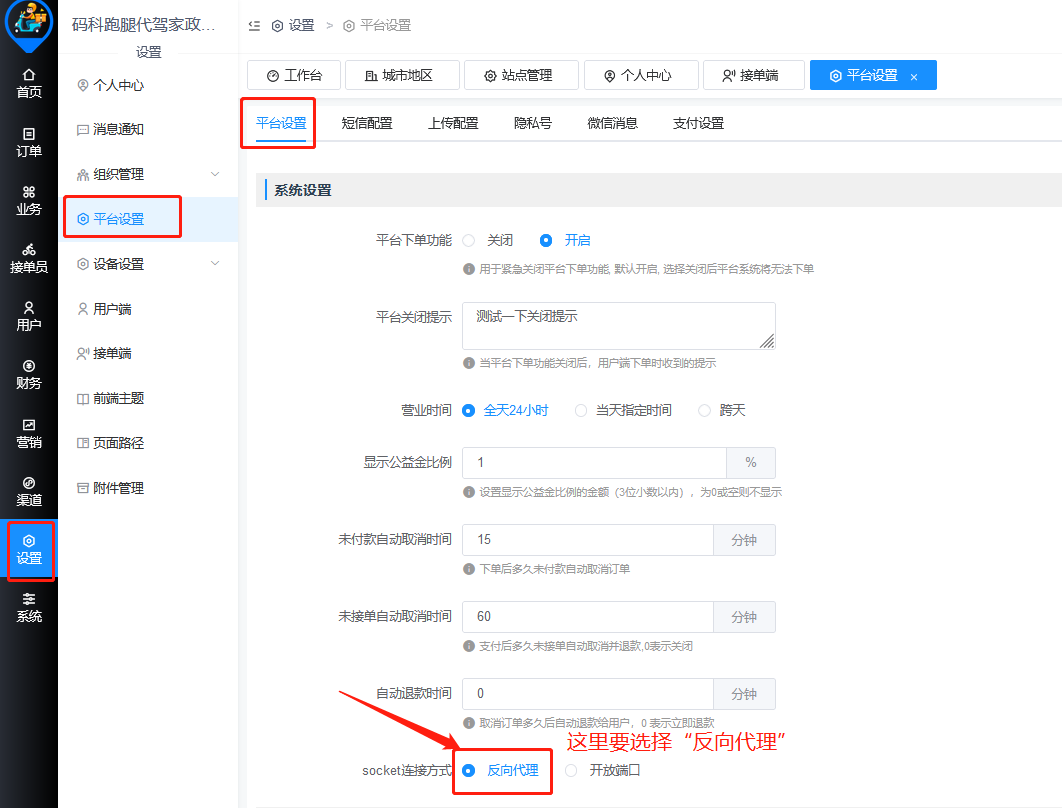Edit 未付款自动取消时间 field
1062x808 pixels.
[587, 540]
